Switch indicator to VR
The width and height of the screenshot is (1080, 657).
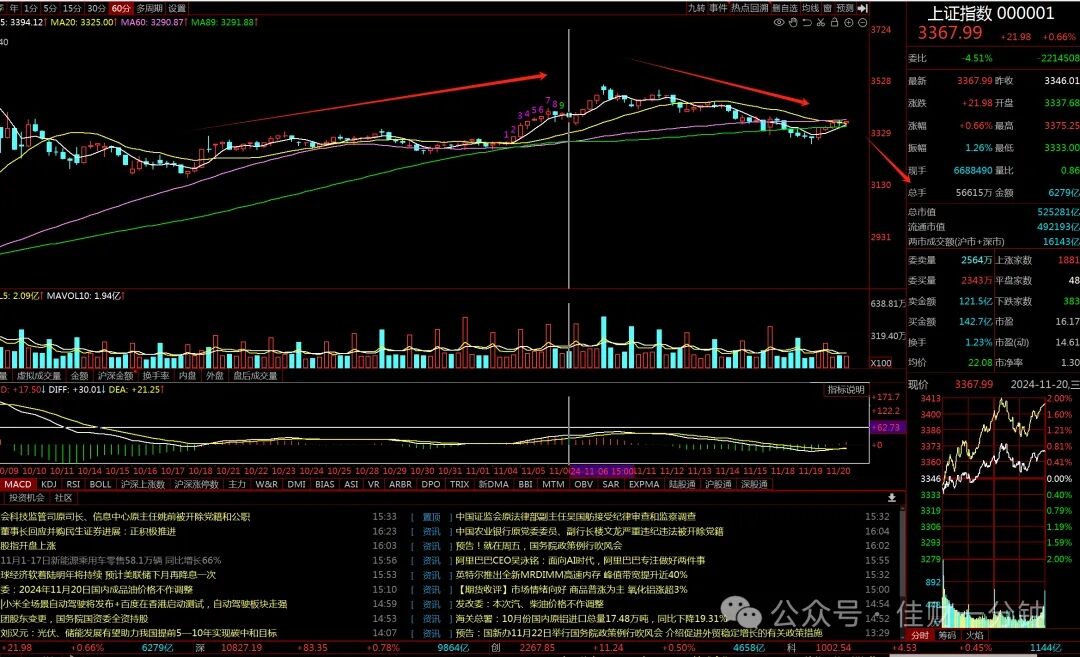[373, 484]
